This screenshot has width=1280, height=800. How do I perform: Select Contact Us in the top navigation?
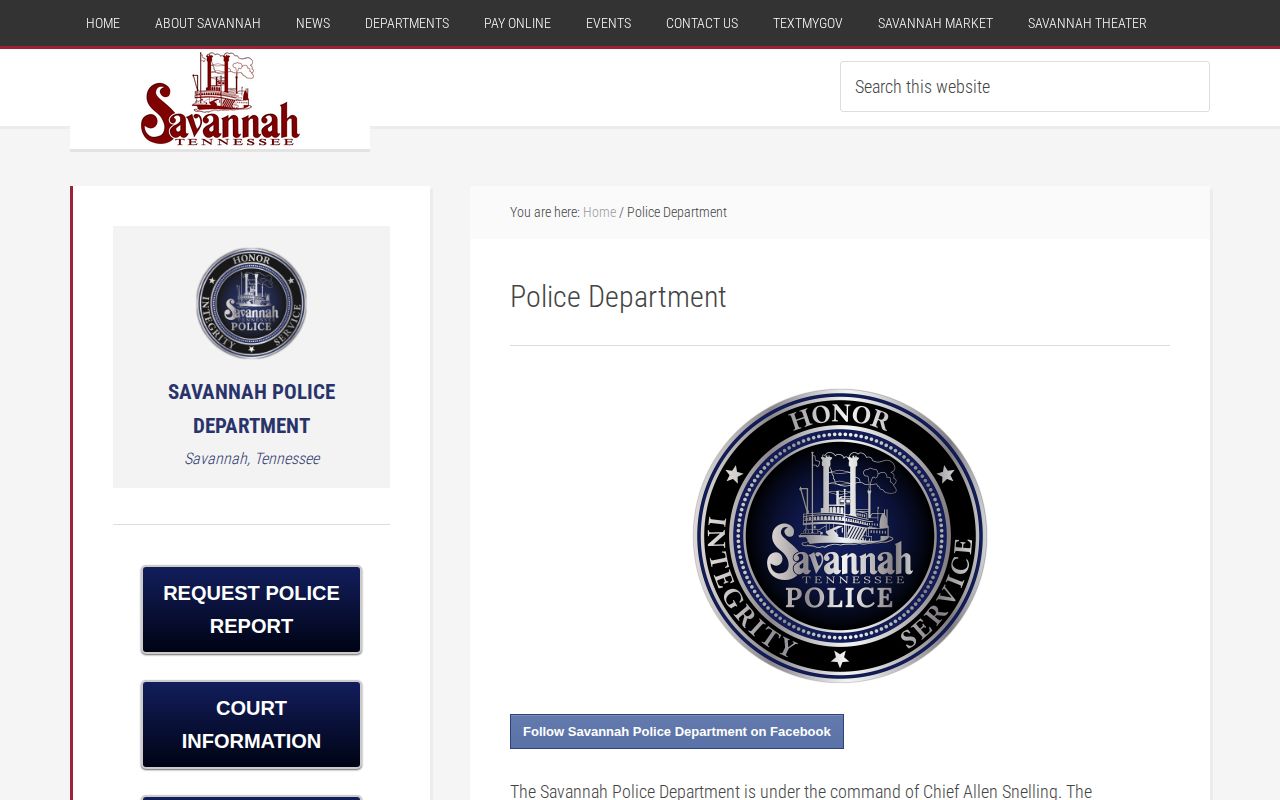702,23
